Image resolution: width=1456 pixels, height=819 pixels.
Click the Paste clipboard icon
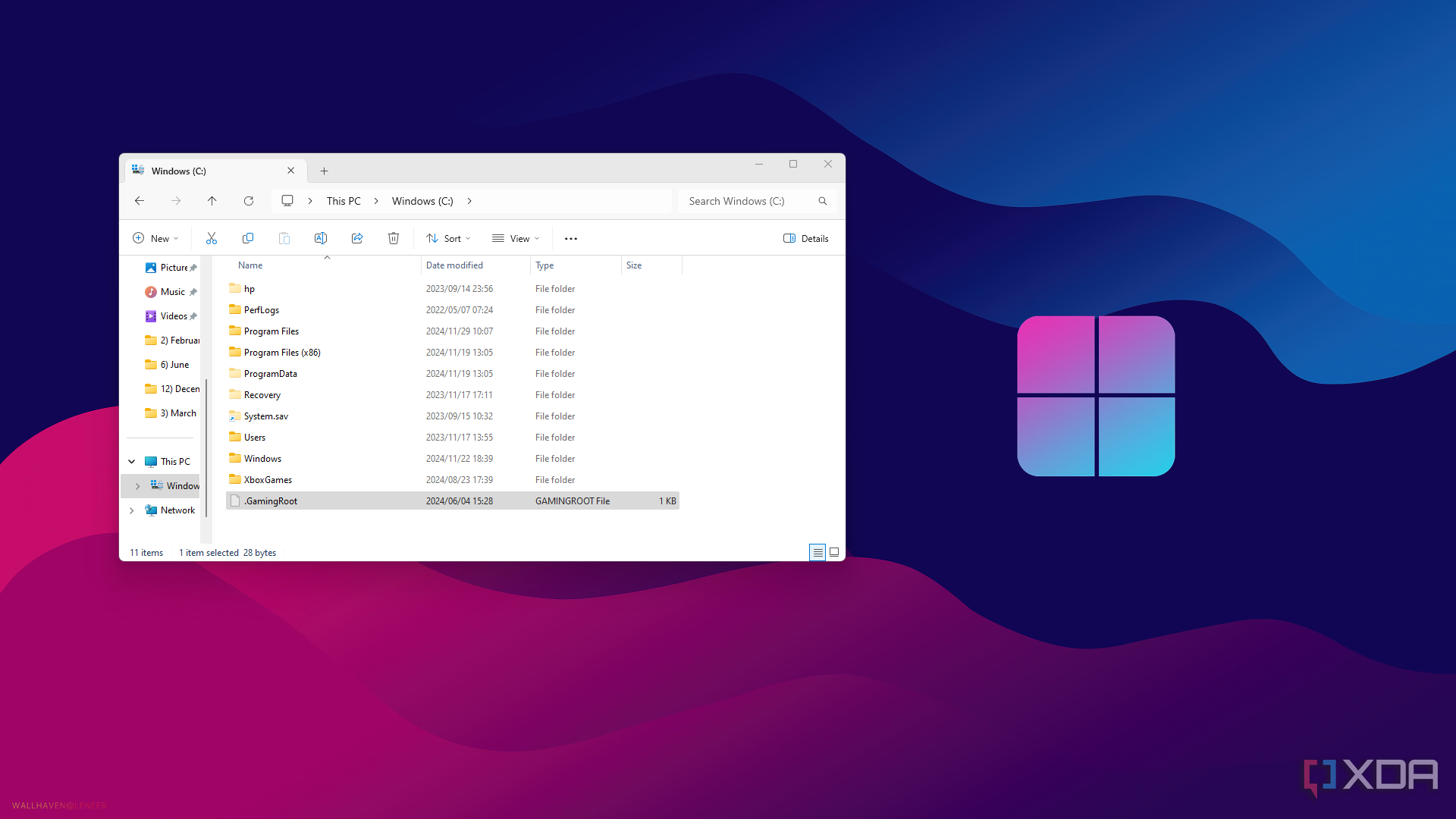pos(284,238)
